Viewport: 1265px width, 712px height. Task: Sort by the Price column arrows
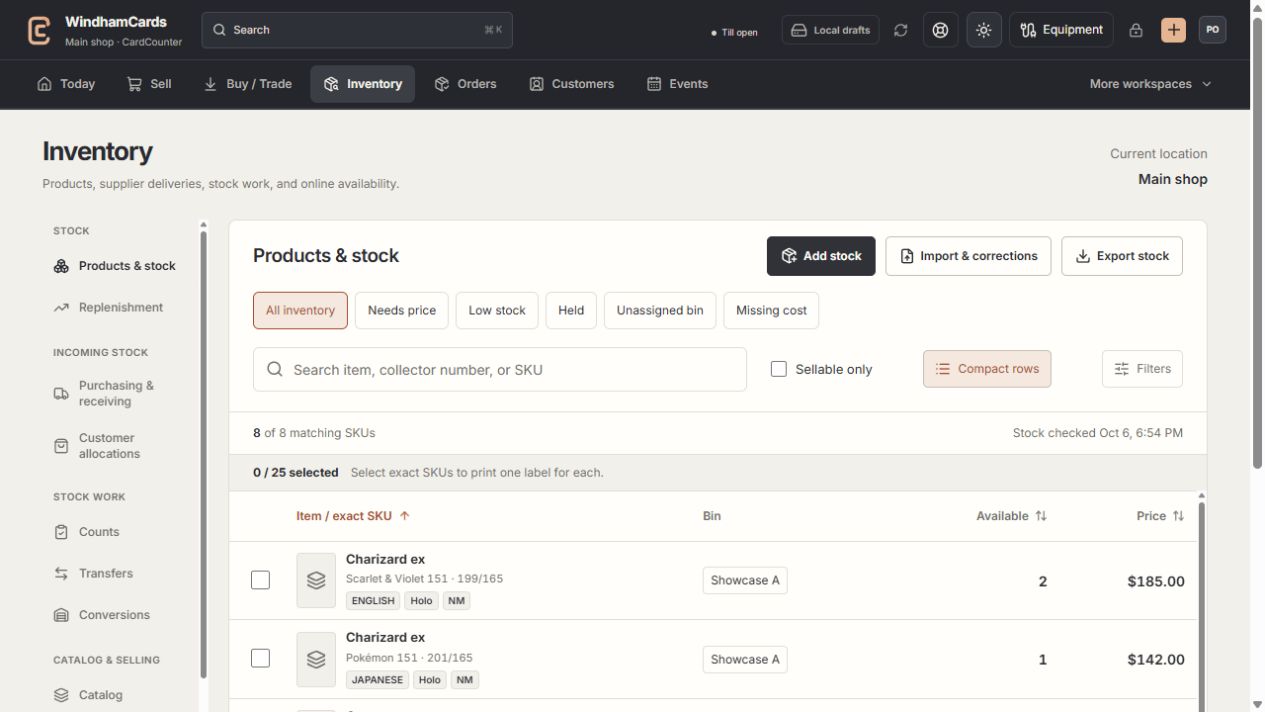tap(1178, 516)
